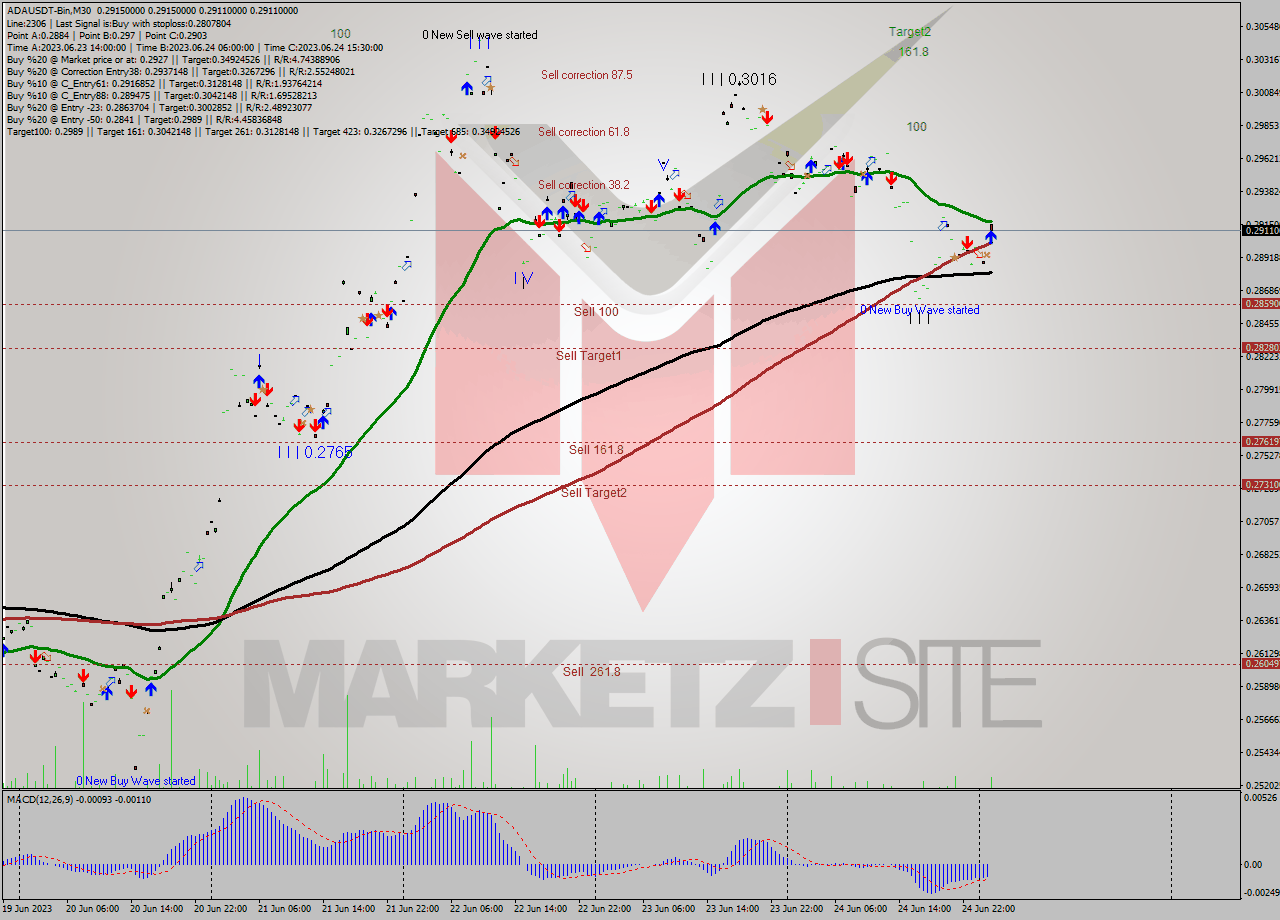
Task: Select the 0.26825 price axis value
Action: [1262, 555]
